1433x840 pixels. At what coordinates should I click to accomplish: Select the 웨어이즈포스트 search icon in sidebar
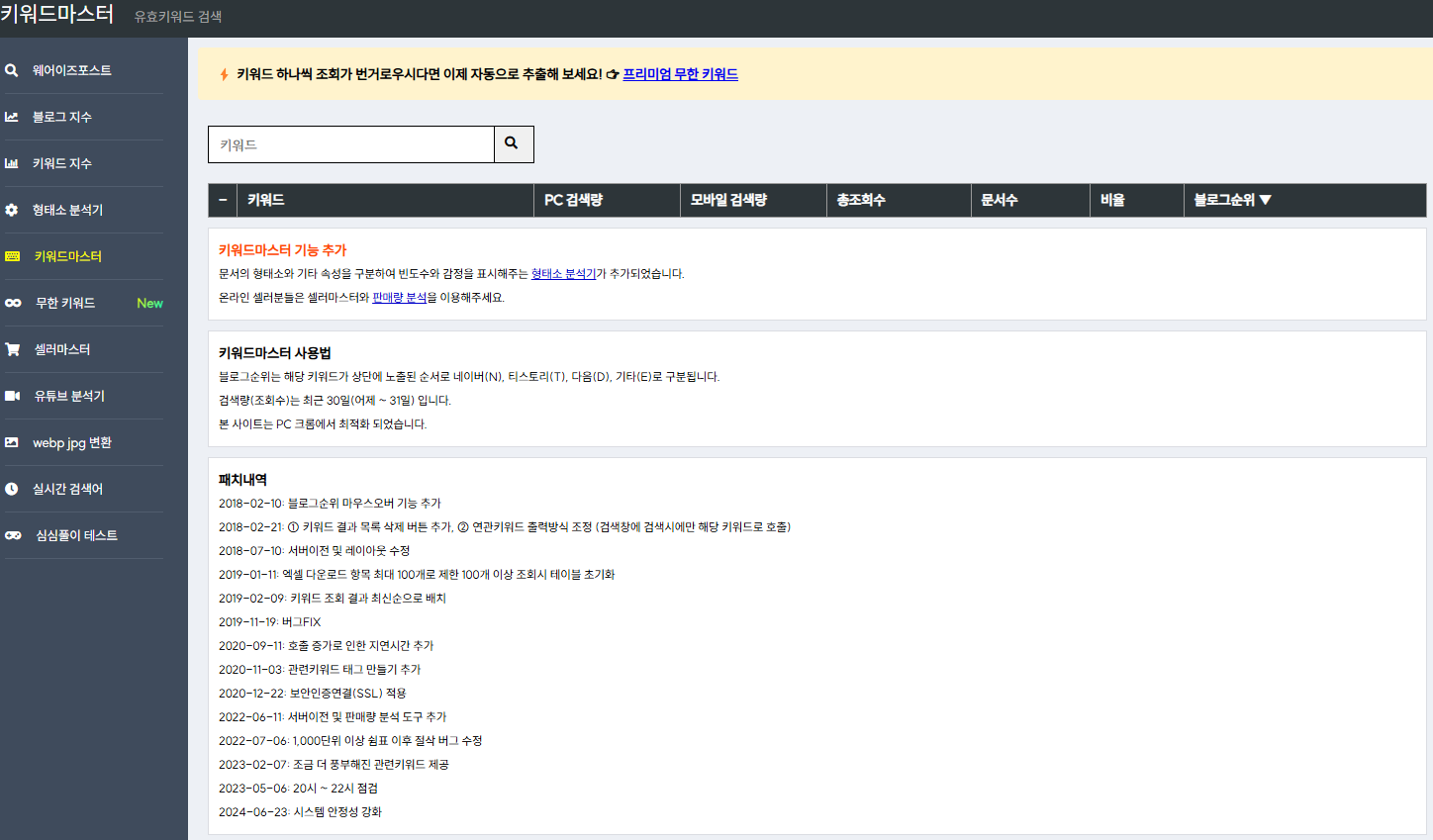click(12, 70)
